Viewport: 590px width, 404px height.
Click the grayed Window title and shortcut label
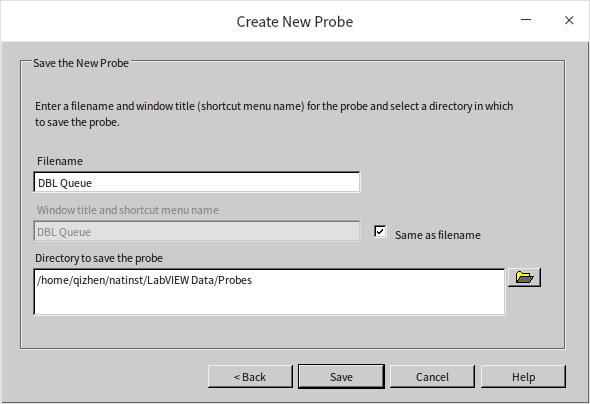[128, 210]
